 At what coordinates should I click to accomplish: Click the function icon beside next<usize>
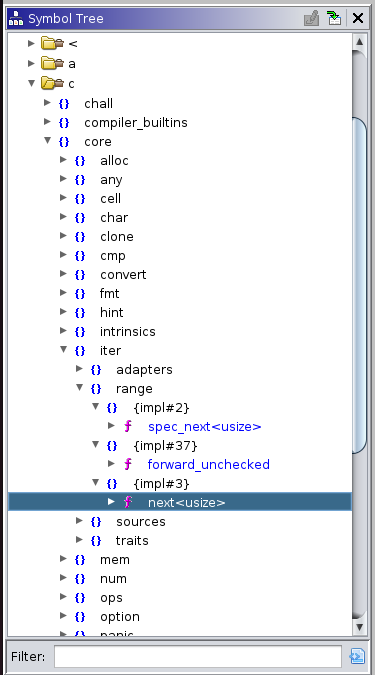point(128,502)
